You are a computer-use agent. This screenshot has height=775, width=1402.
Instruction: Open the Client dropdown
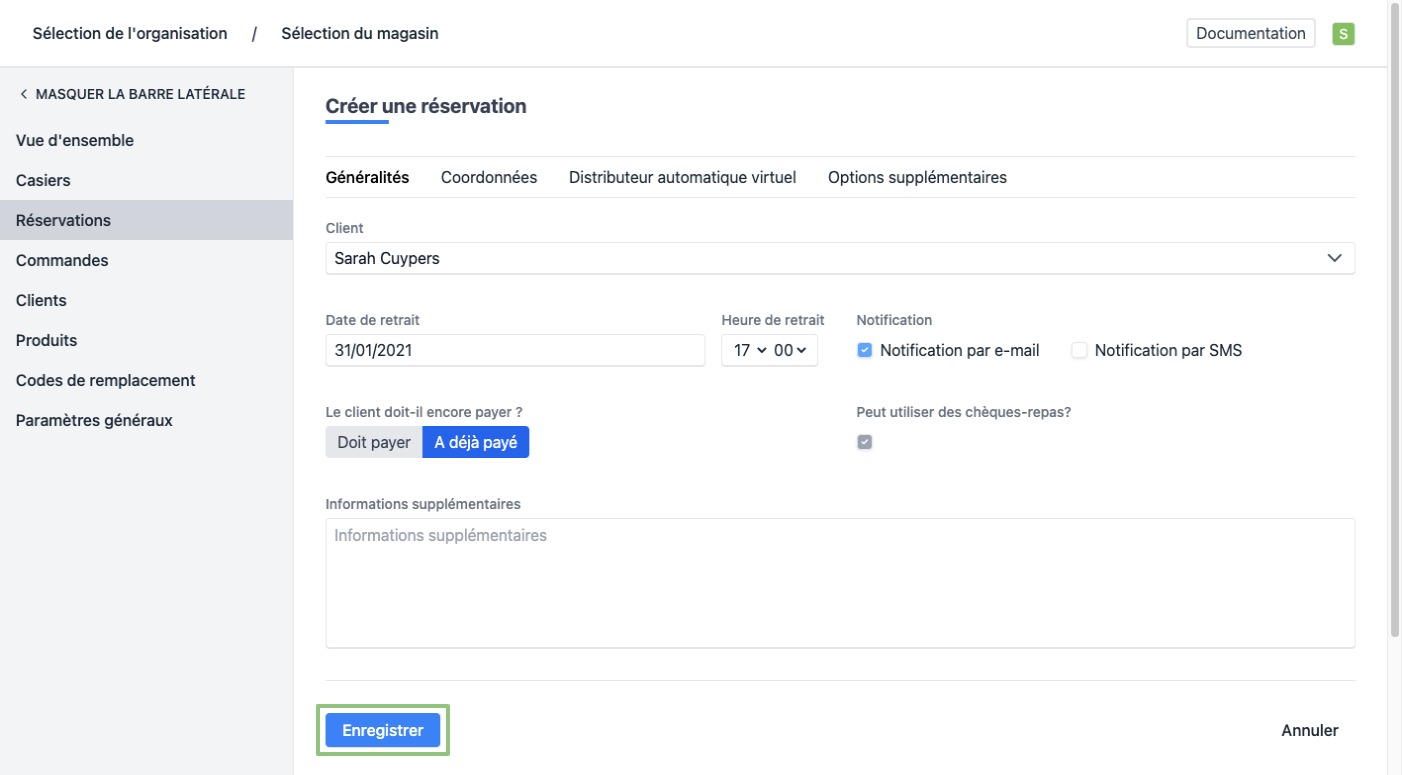[x=839, y=258]
